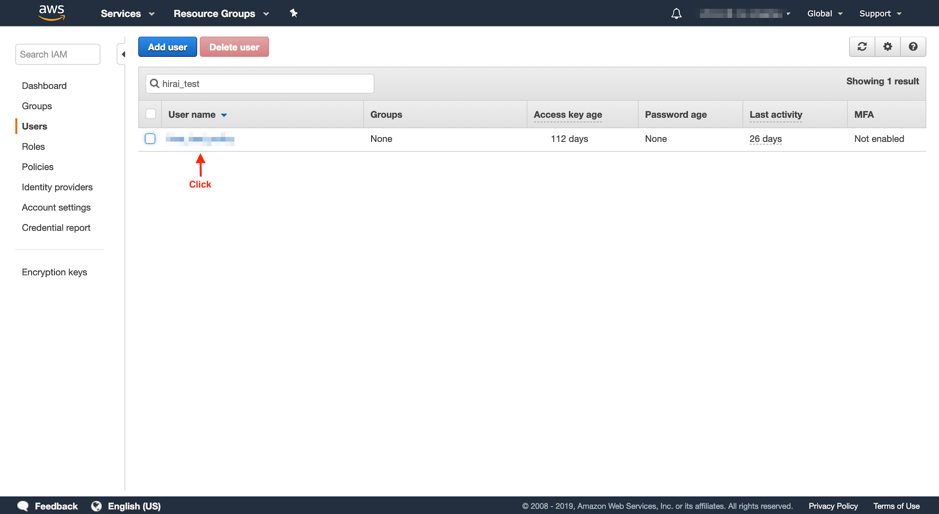This screenshot has width=939, height=514.
Task: Open the Resource Groups dropdown
Action: tap(221, 14)
